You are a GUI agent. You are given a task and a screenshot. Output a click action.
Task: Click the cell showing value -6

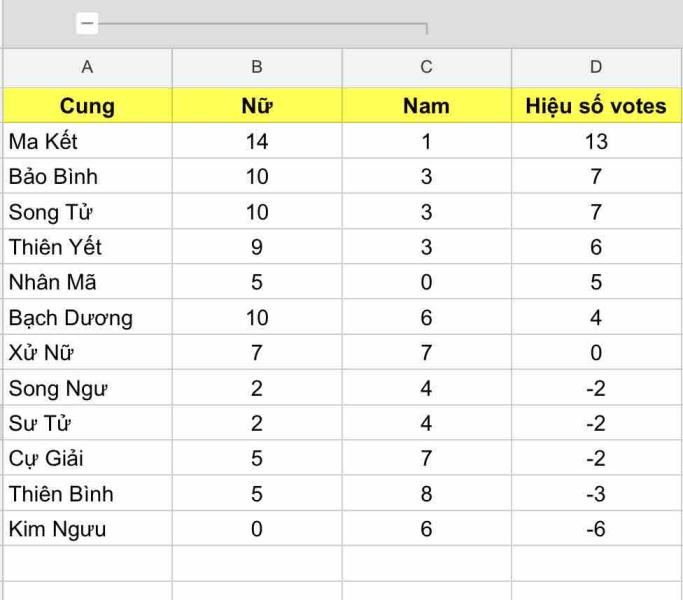click(x=596, y=529)
